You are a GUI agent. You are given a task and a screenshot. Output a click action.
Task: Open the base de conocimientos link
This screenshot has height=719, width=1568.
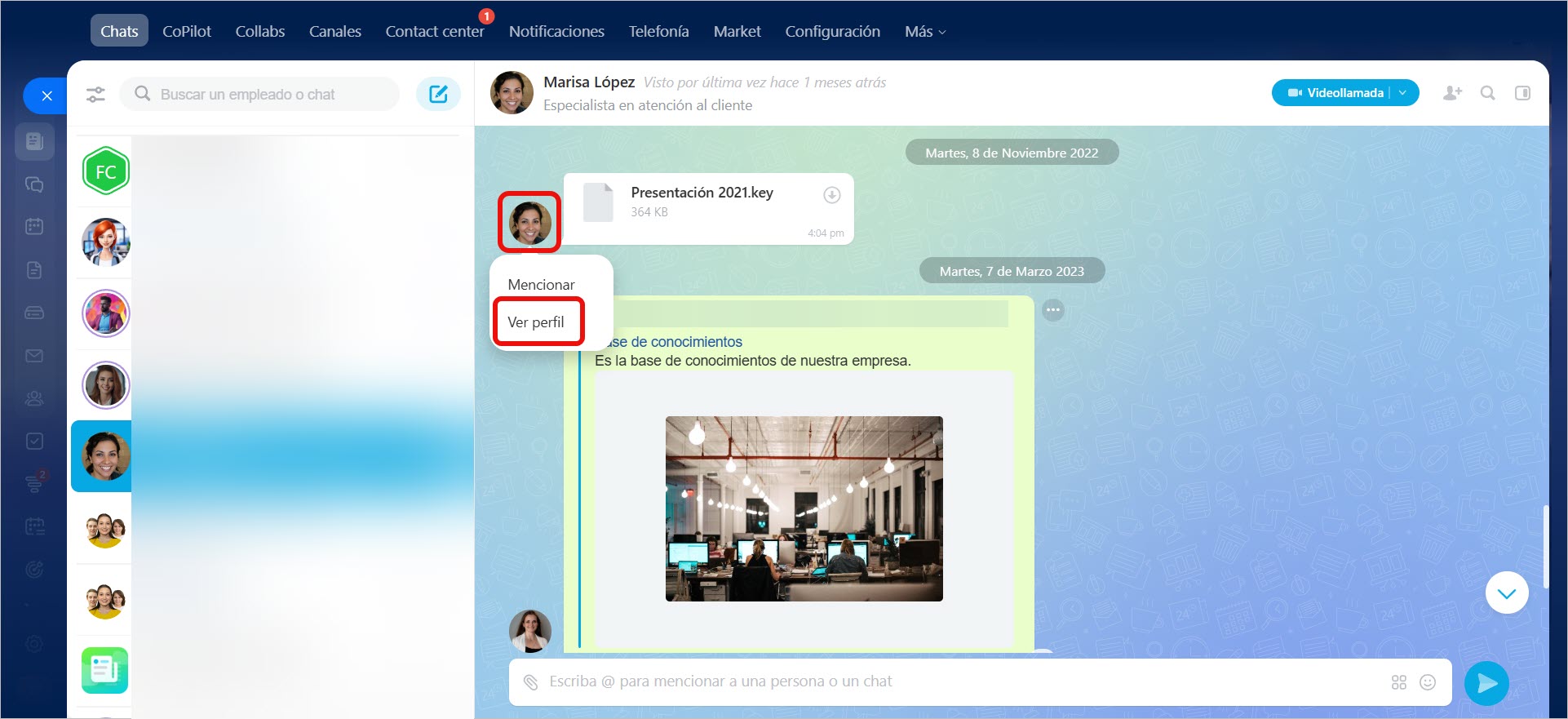pyautogui.click(x=677, y=342)
